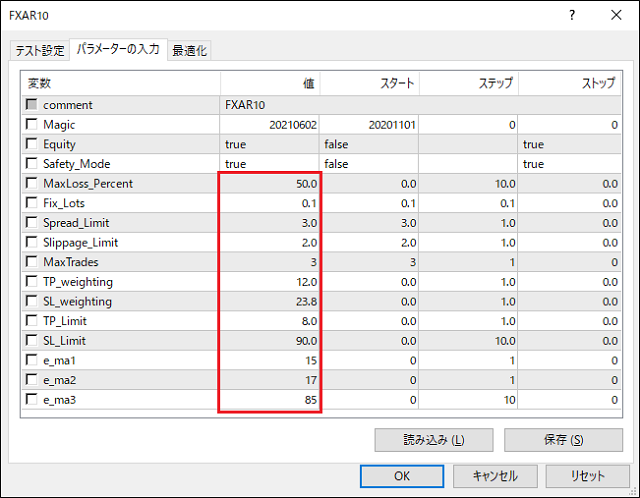Viewport: 640px width, 498px height.
Task: Select e_ma3 value 85
Action: click(x=270, y=400)
